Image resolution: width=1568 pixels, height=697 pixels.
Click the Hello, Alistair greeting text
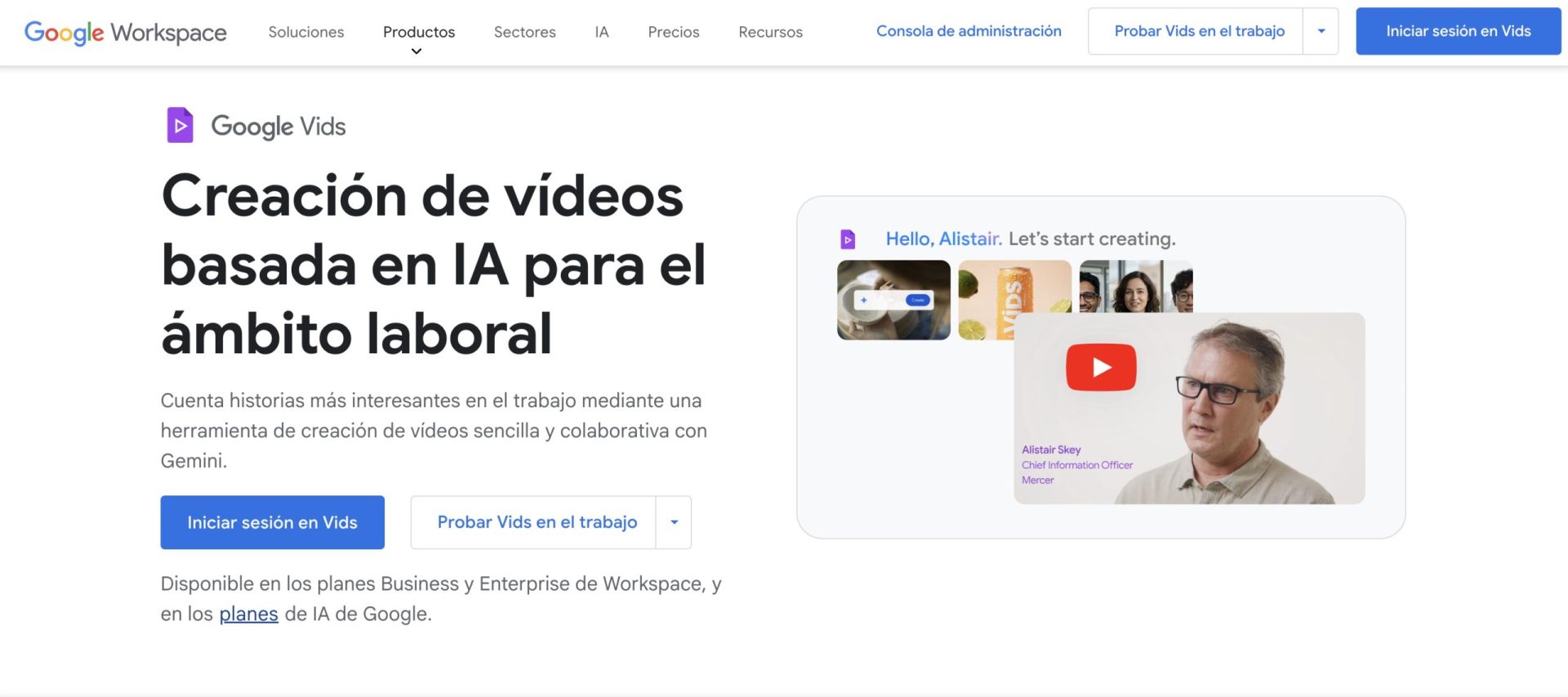point(944,239)
